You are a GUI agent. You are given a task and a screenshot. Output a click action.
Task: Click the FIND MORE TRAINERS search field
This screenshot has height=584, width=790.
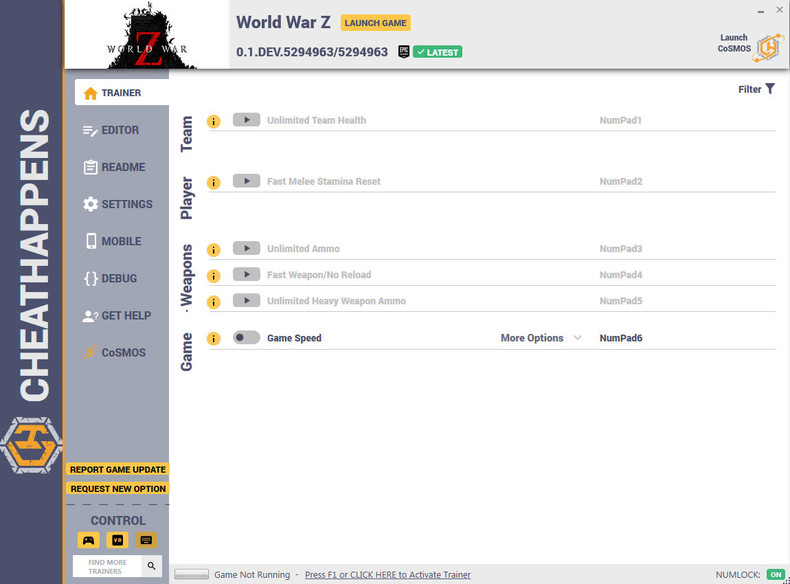point(107,566)
